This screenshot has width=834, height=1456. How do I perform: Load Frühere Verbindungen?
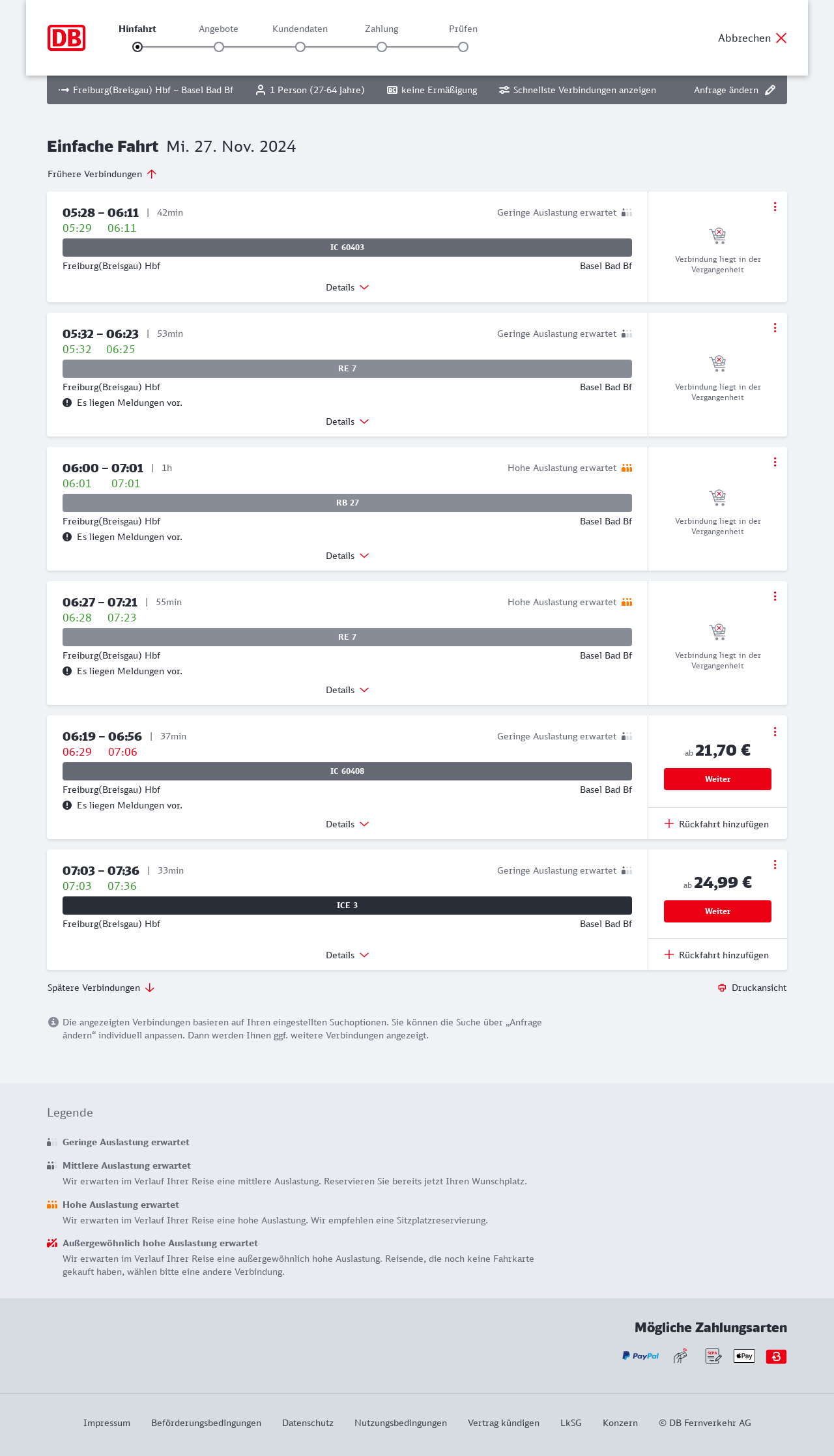coord(102,174)
